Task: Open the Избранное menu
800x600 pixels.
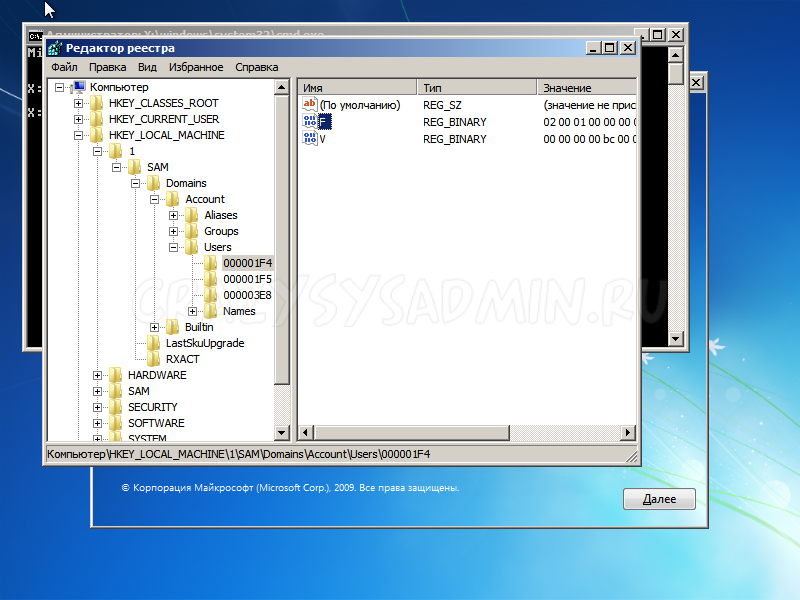Action: click(x=196, y=67)
